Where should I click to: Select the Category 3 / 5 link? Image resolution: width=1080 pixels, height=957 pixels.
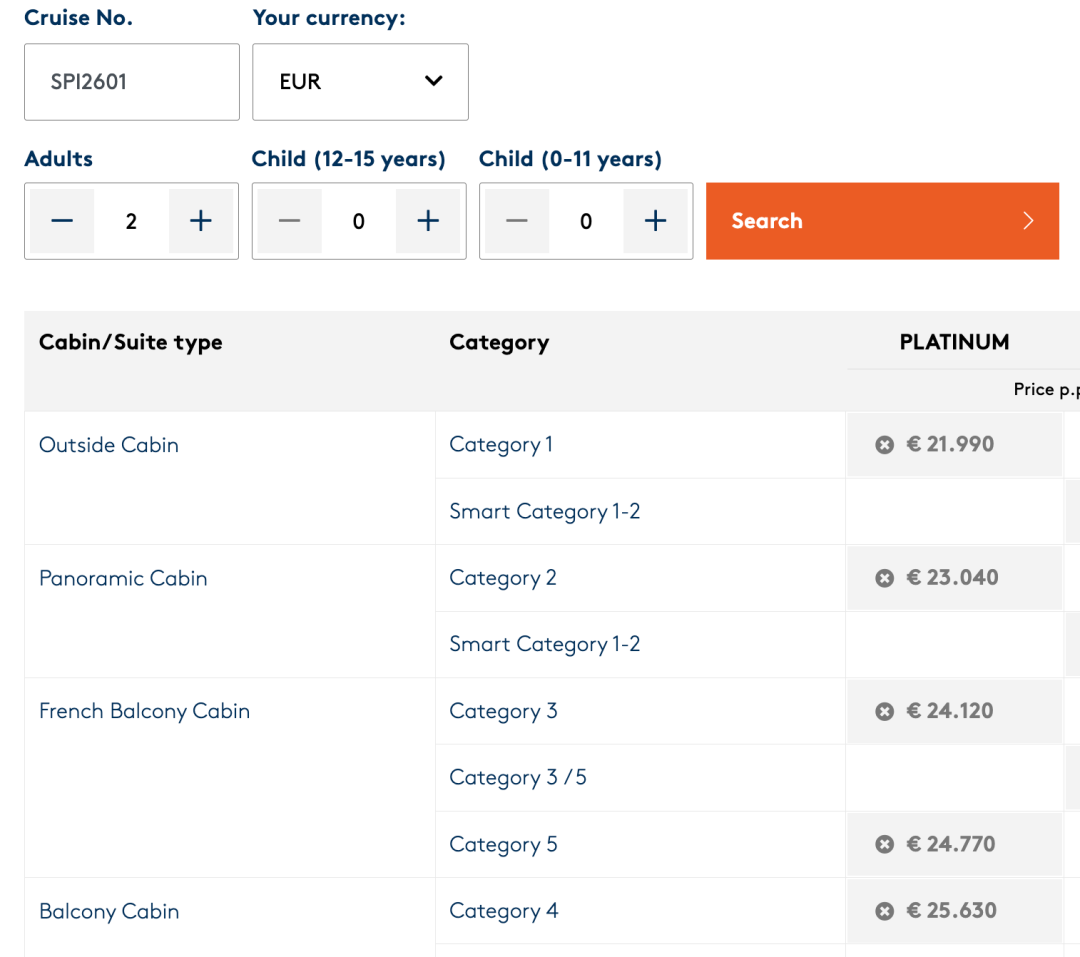pos(518,777)
